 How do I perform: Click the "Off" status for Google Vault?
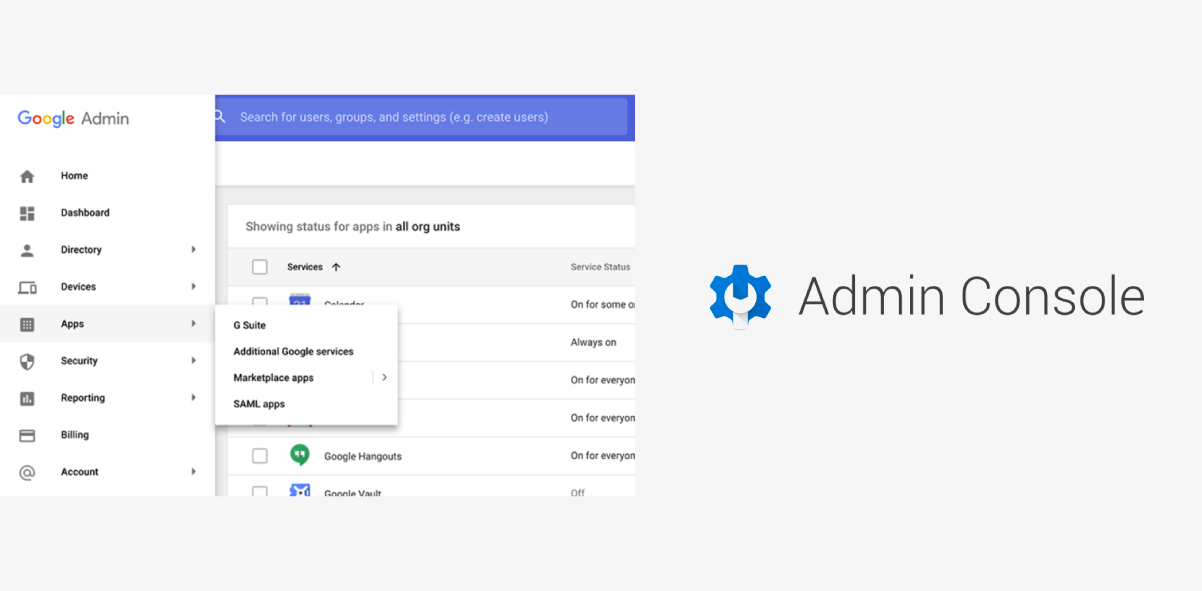pyautogui.click(x=578, y=493)
